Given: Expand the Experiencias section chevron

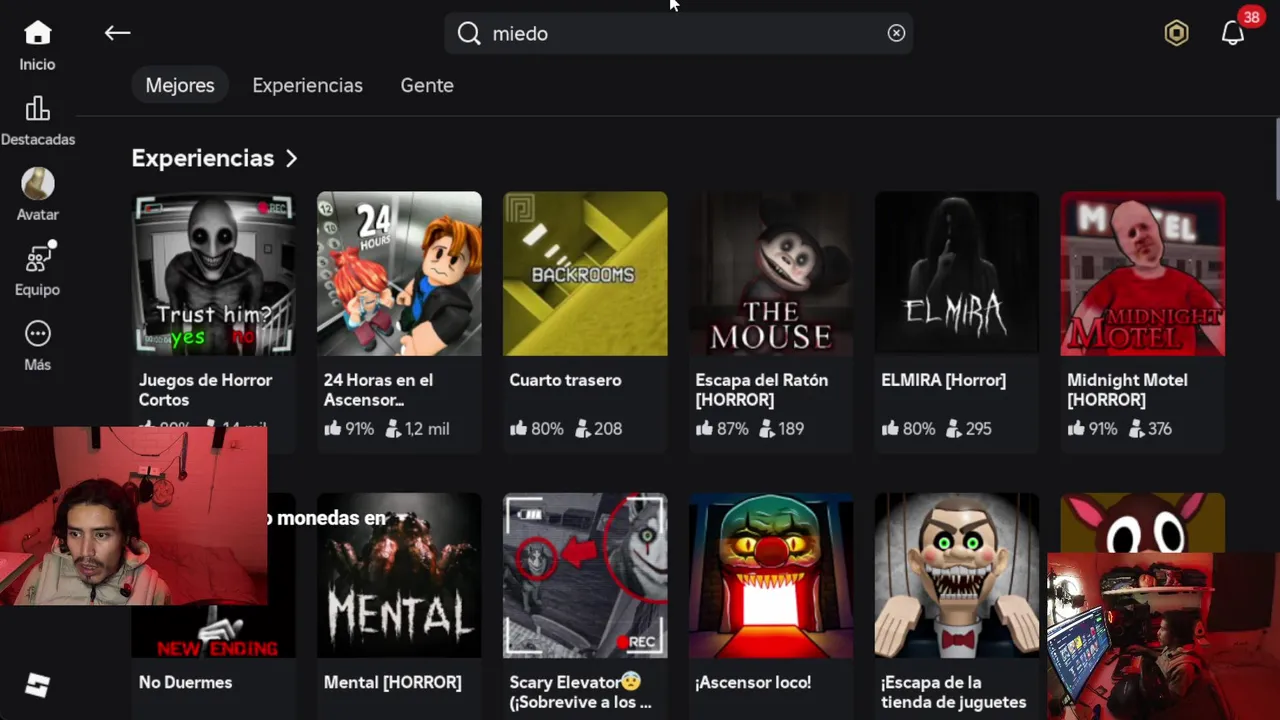Looking at the screenshot, I should [x=291, y=158].
